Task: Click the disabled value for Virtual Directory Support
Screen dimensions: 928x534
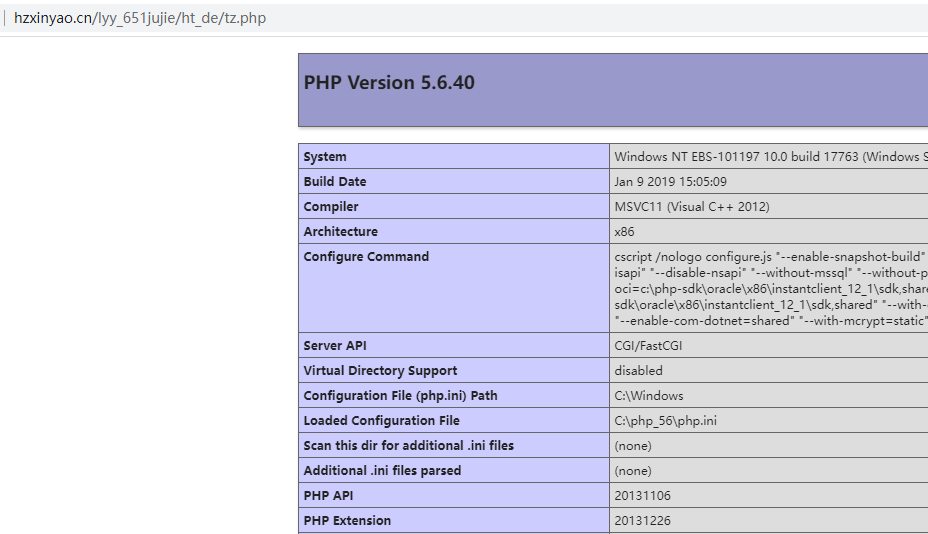Action: [638, 371]
